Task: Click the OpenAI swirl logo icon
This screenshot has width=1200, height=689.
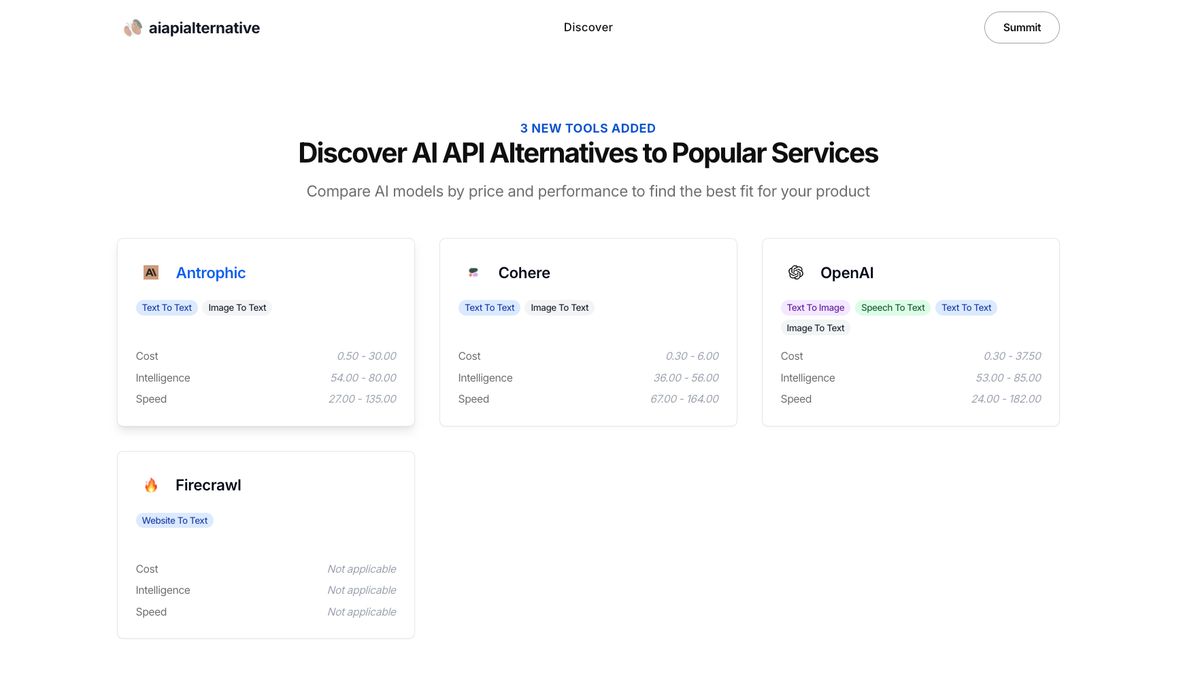Action: coord(795,271)
